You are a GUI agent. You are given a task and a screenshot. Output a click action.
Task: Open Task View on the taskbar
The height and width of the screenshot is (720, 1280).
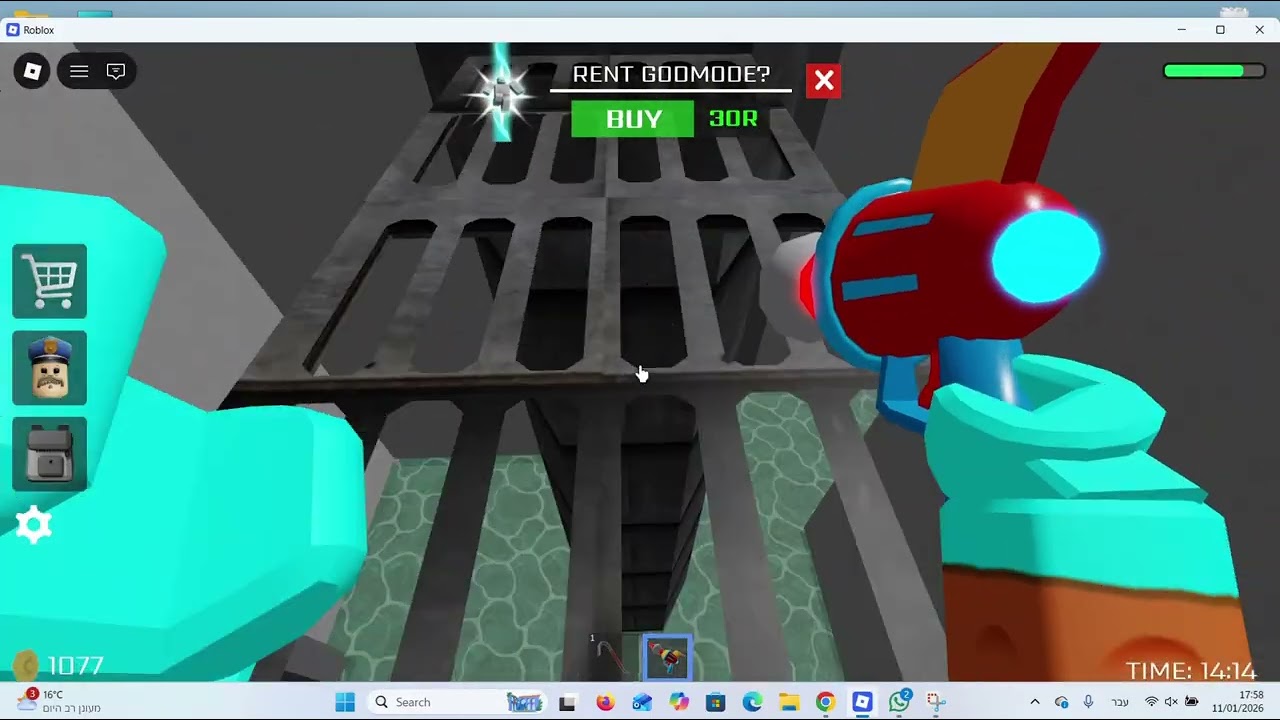(567, 702)
